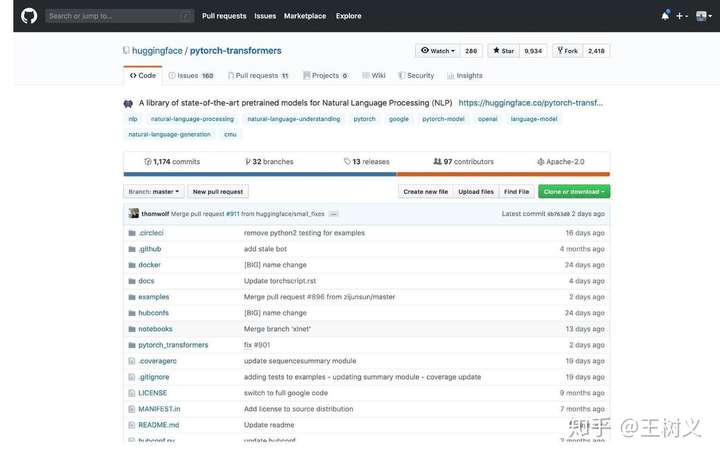View the Apache-2.0 license
Viewport: 720px width, 457px height.
pyautogui.click(x=561, y=162)
